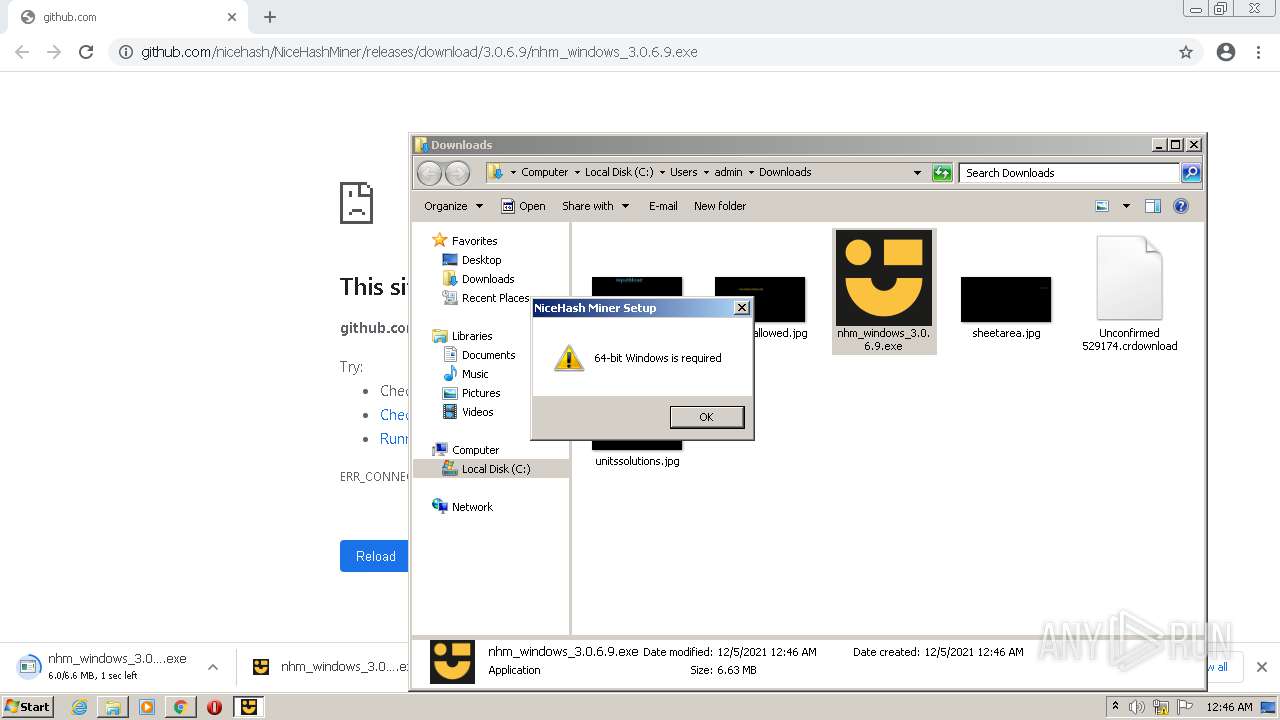Screen dimensions: 1280x720
Task: Refresh the Downloads folder address
Action: (942, 172)
